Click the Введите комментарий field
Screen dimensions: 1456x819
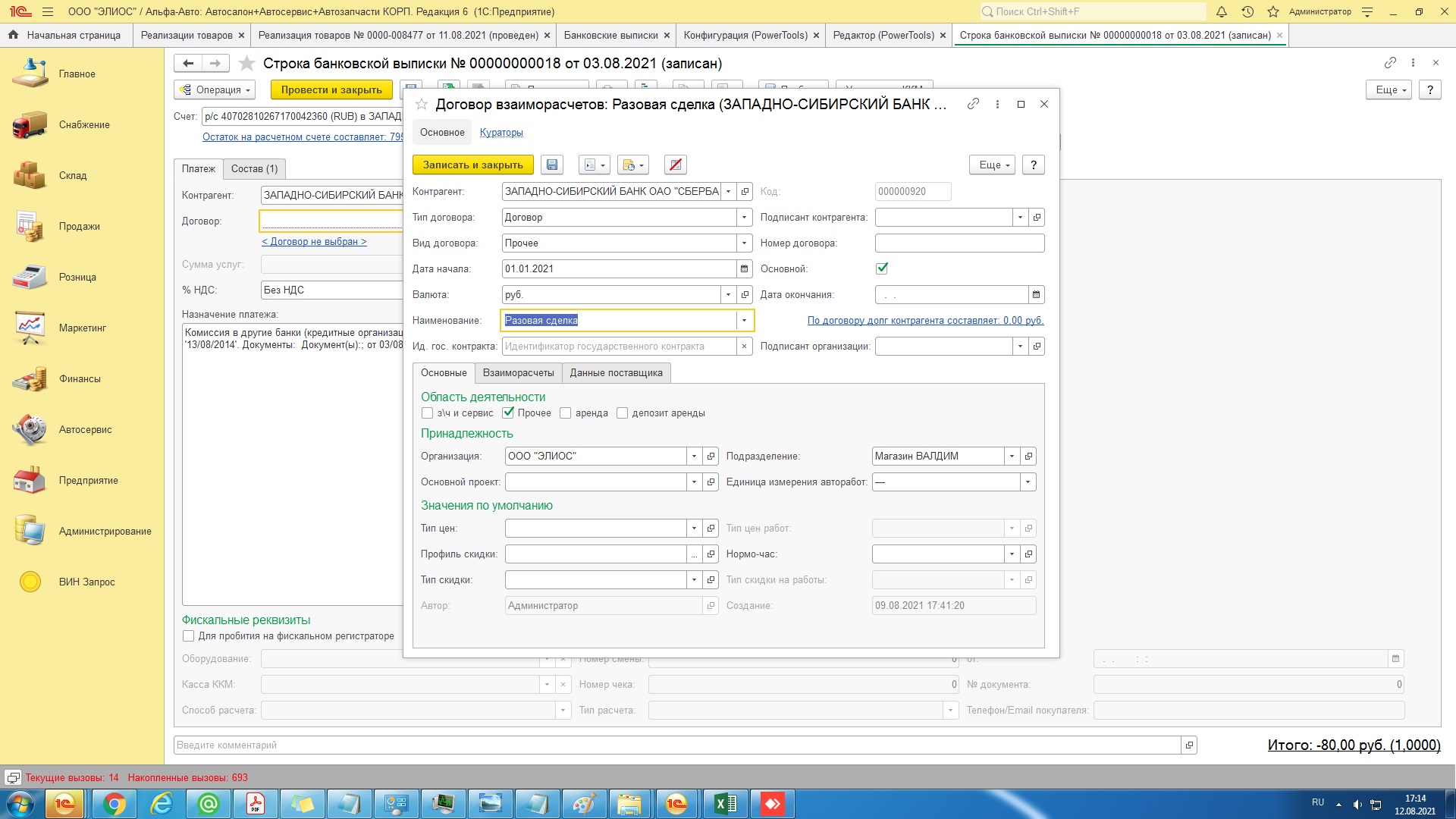click(677, 745)
